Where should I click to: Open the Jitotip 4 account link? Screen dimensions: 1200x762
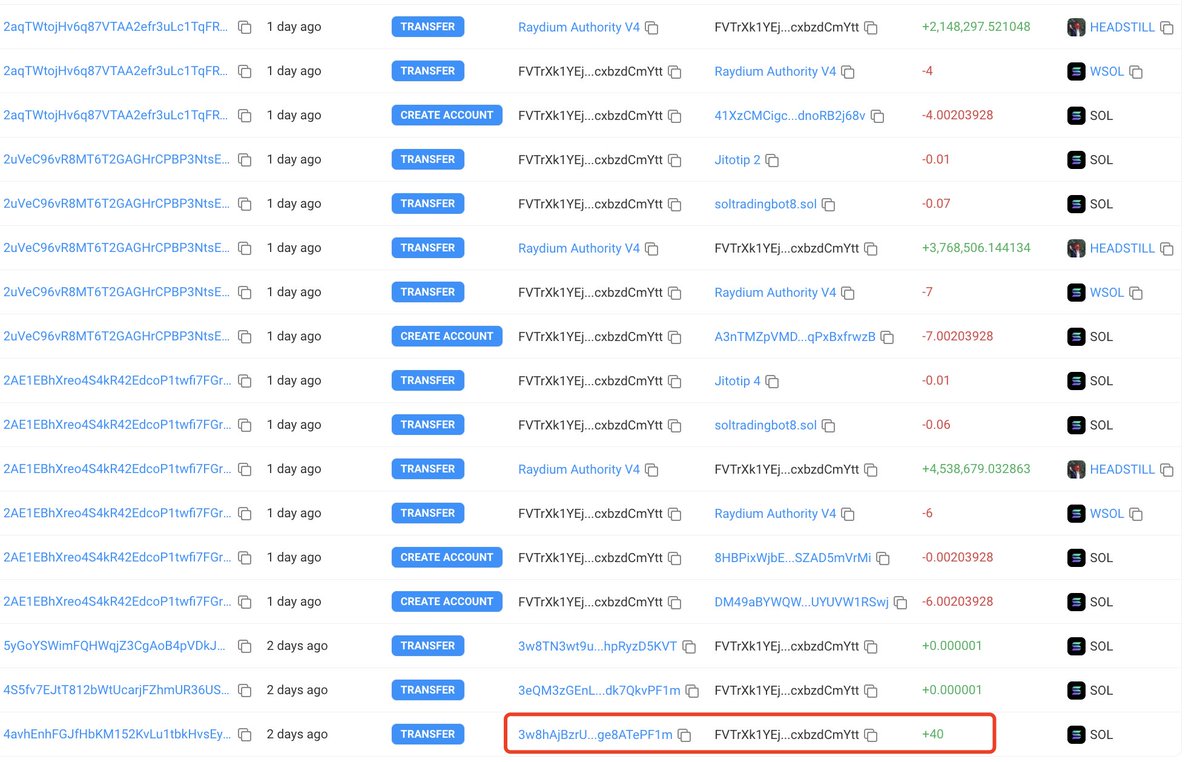pyautogui.click(x=737, y=380)
